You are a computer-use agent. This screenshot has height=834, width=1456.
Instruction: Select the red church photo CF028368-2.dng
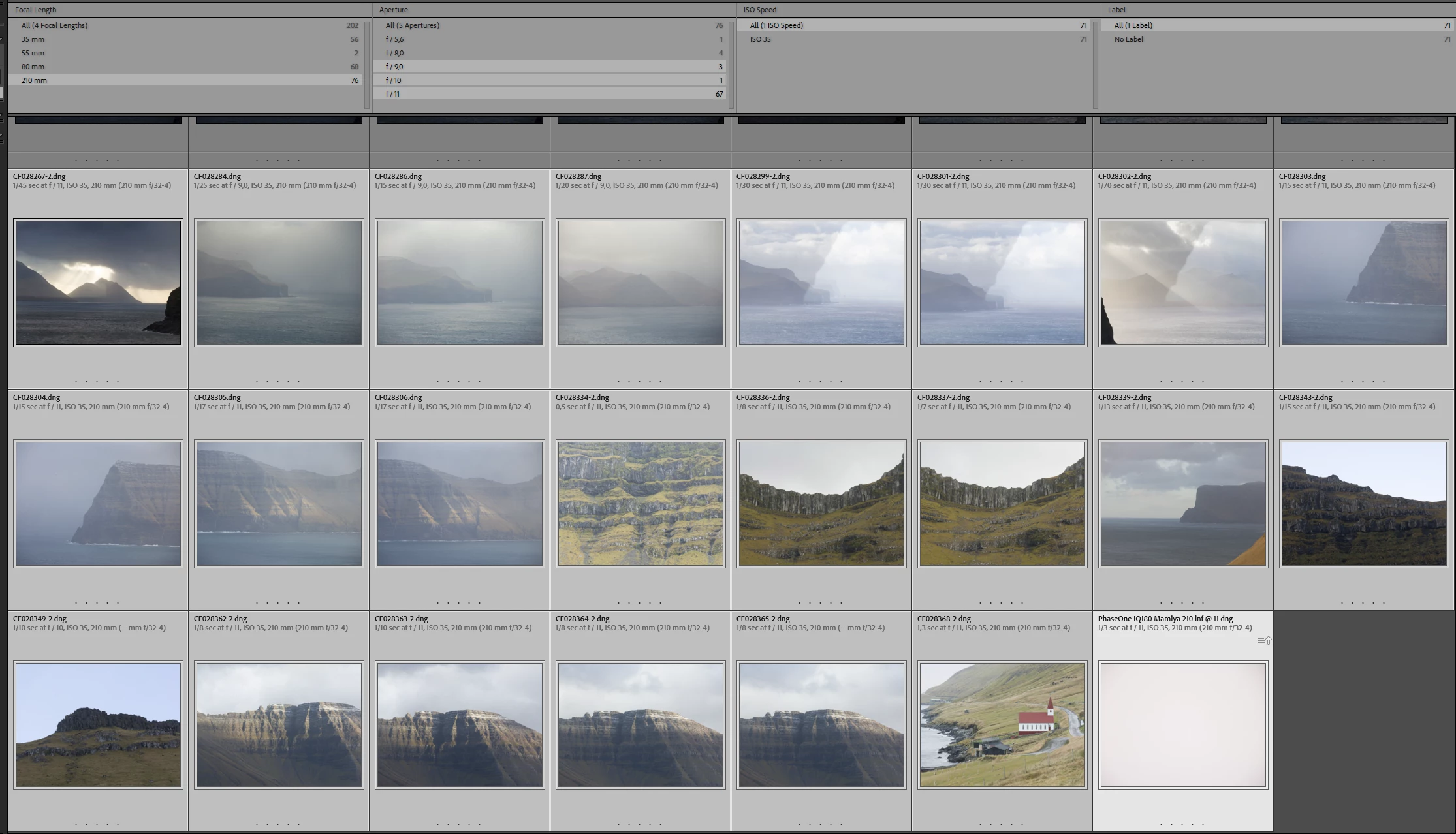[x=1002, y=724]
